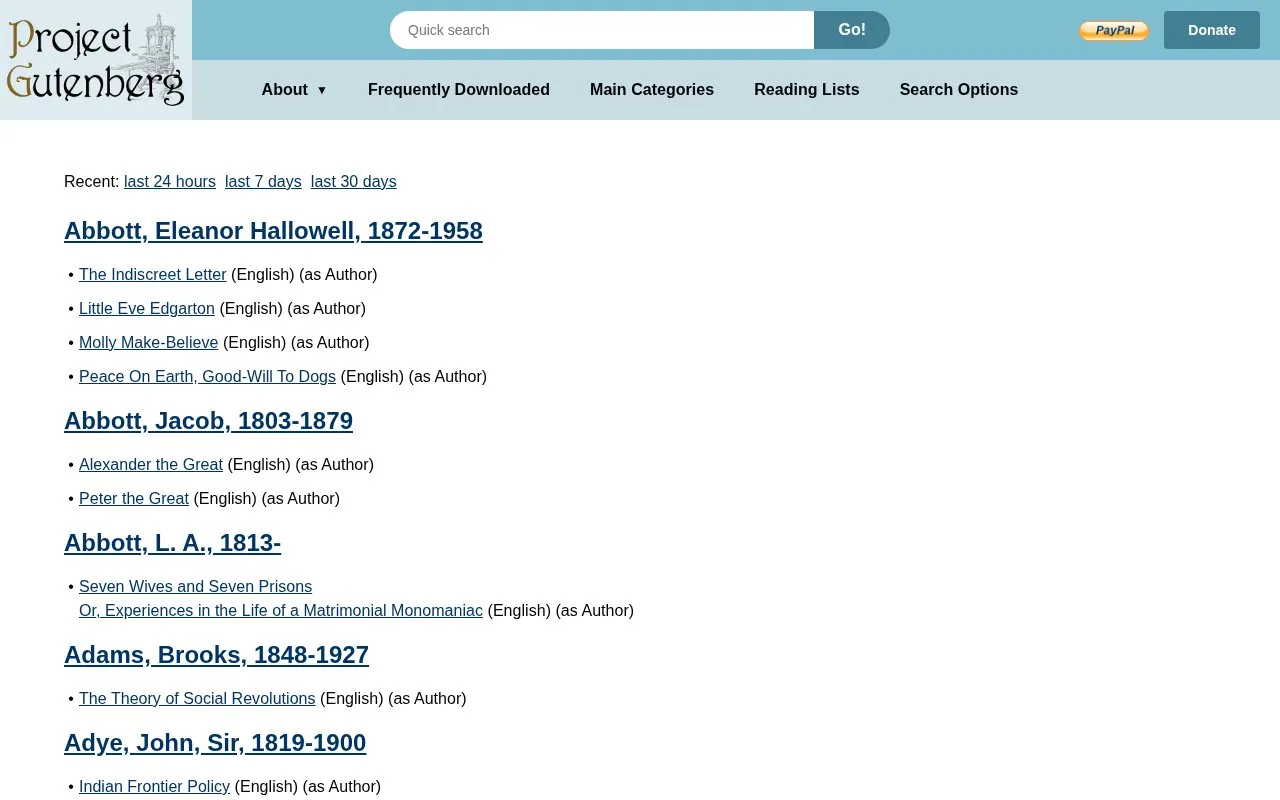
Task: Open Molly Make-Believe book link
Action: [149, 342]
